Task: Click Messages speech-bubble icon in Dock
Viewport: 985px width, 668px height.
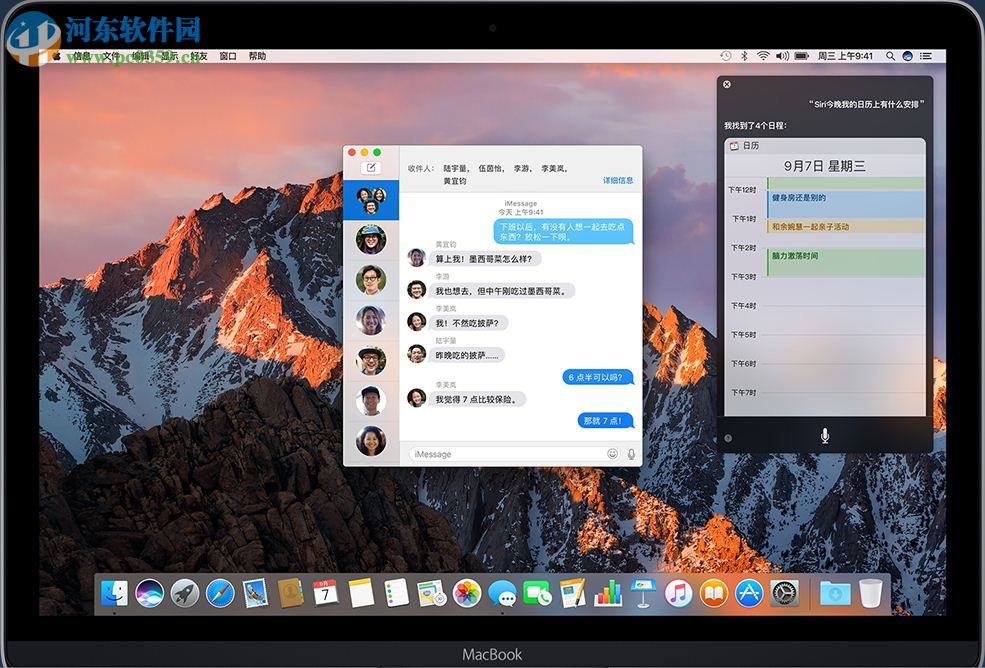Action: point(503,593)
